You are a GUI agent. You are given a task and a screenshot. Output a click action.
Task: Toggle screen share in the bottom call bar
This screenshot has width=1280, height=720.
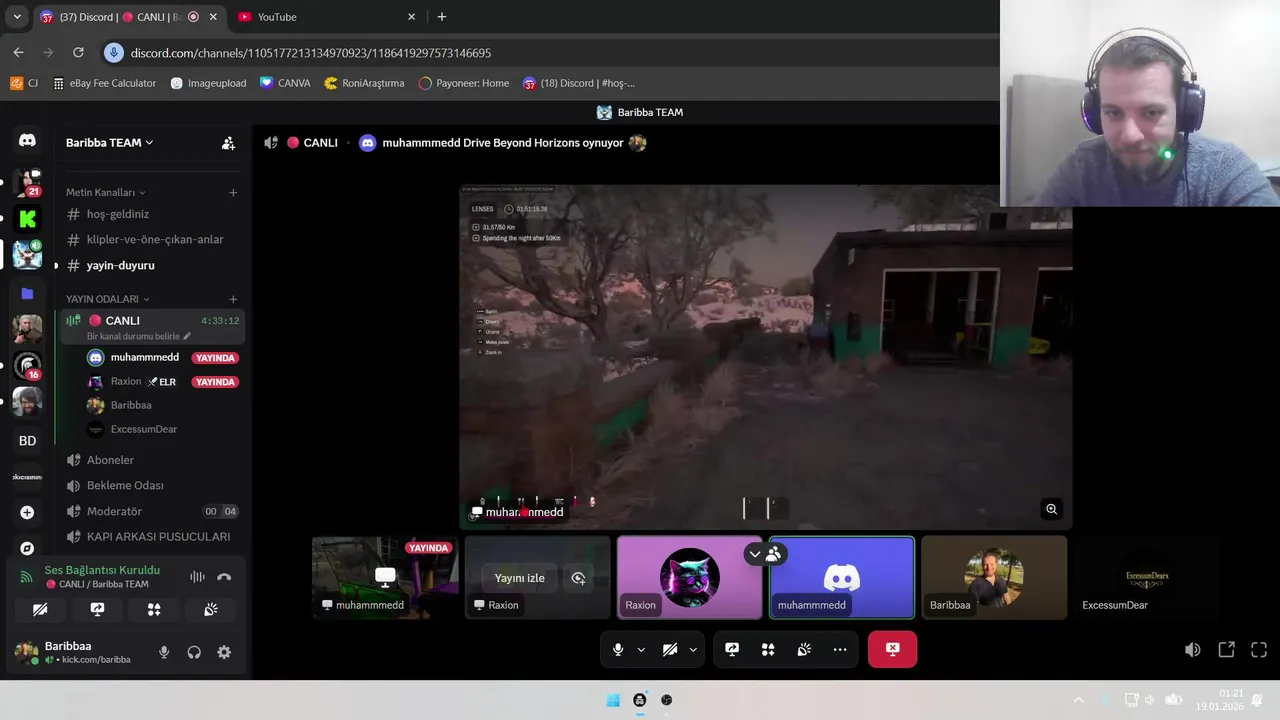click(x=732, y=650)
